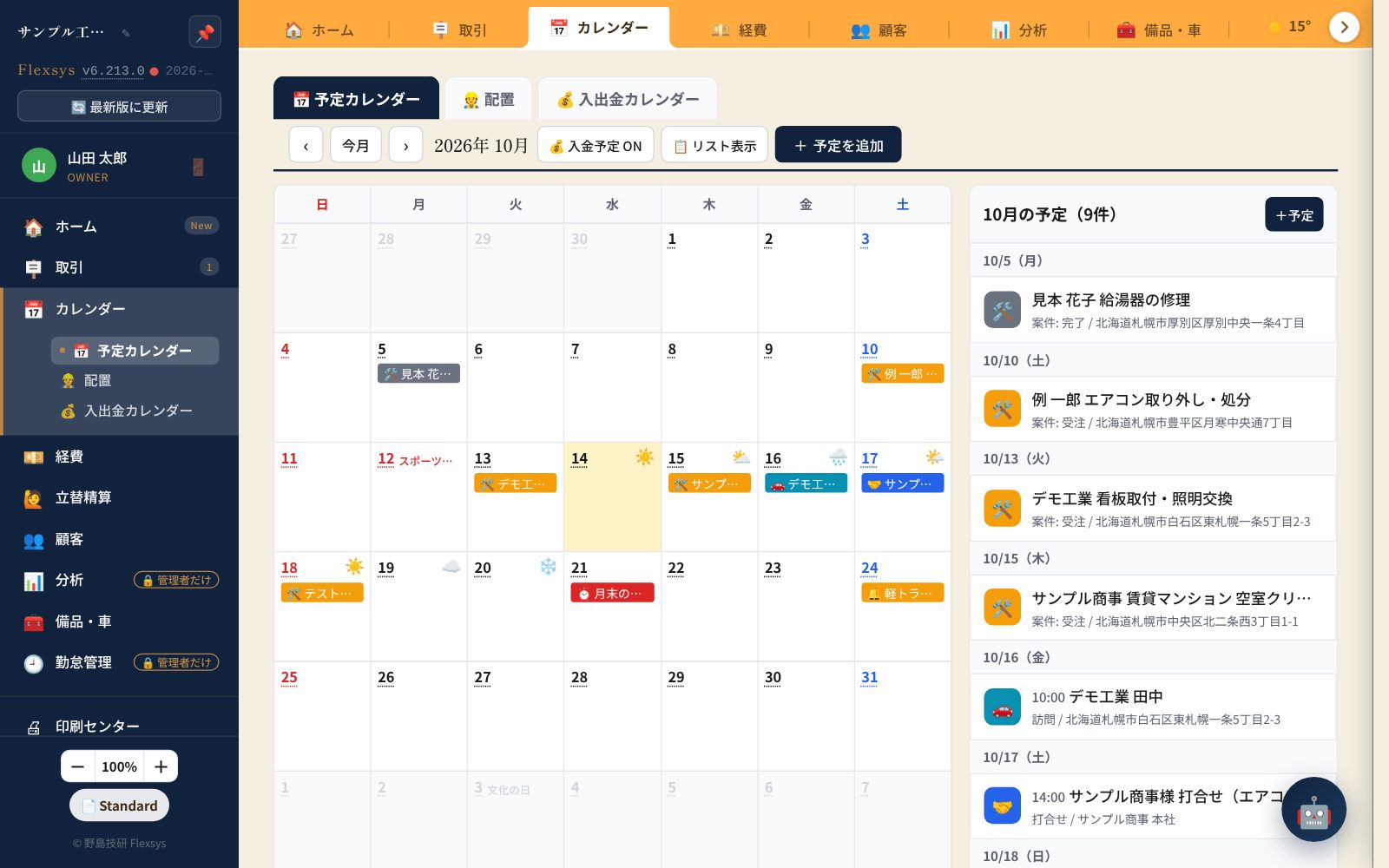The image size is (1389, 868).
Task: Increase zoom with the plus button
Action: 161,766
